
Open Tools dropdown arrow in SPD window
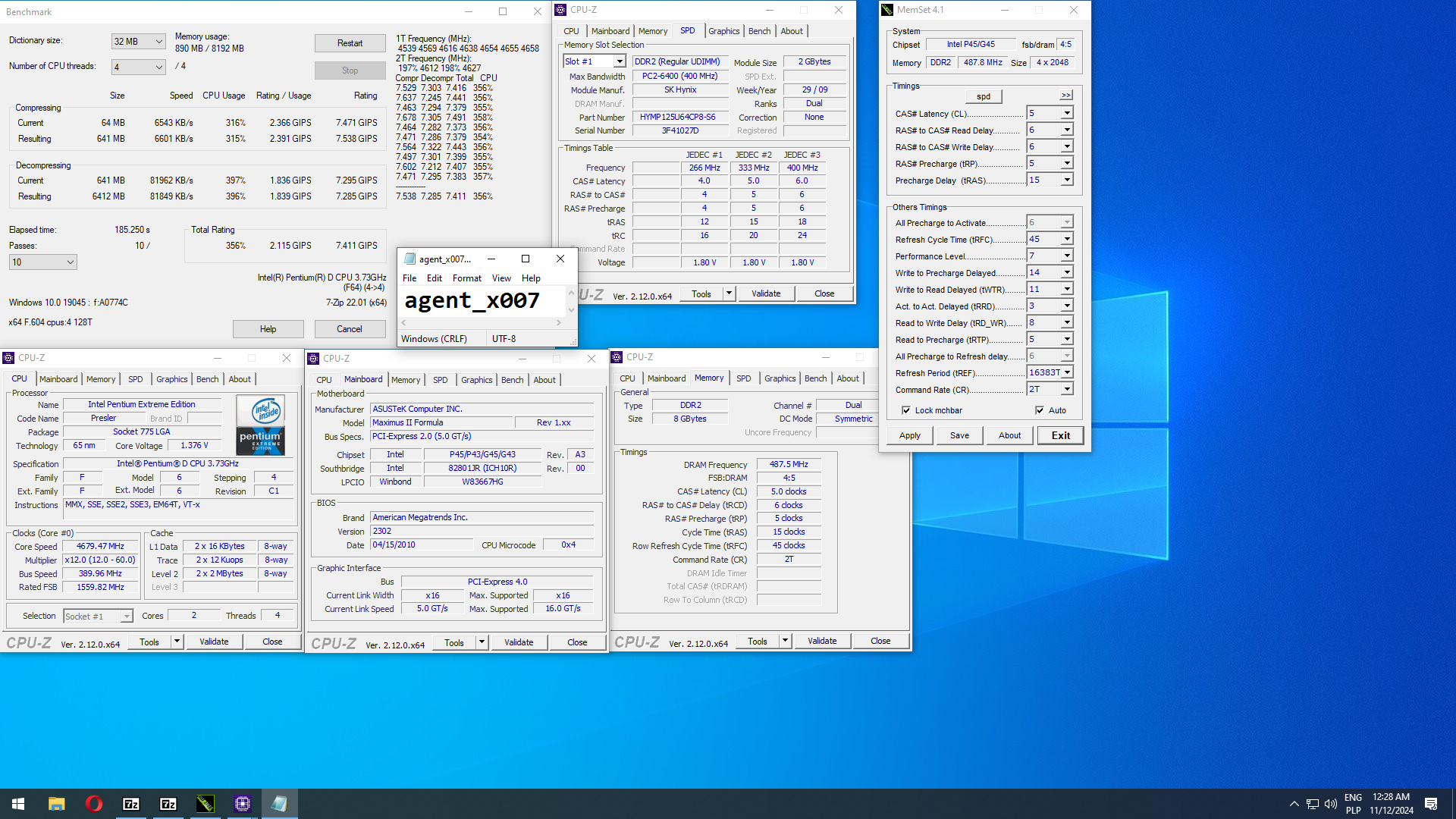tap(729, 293)
